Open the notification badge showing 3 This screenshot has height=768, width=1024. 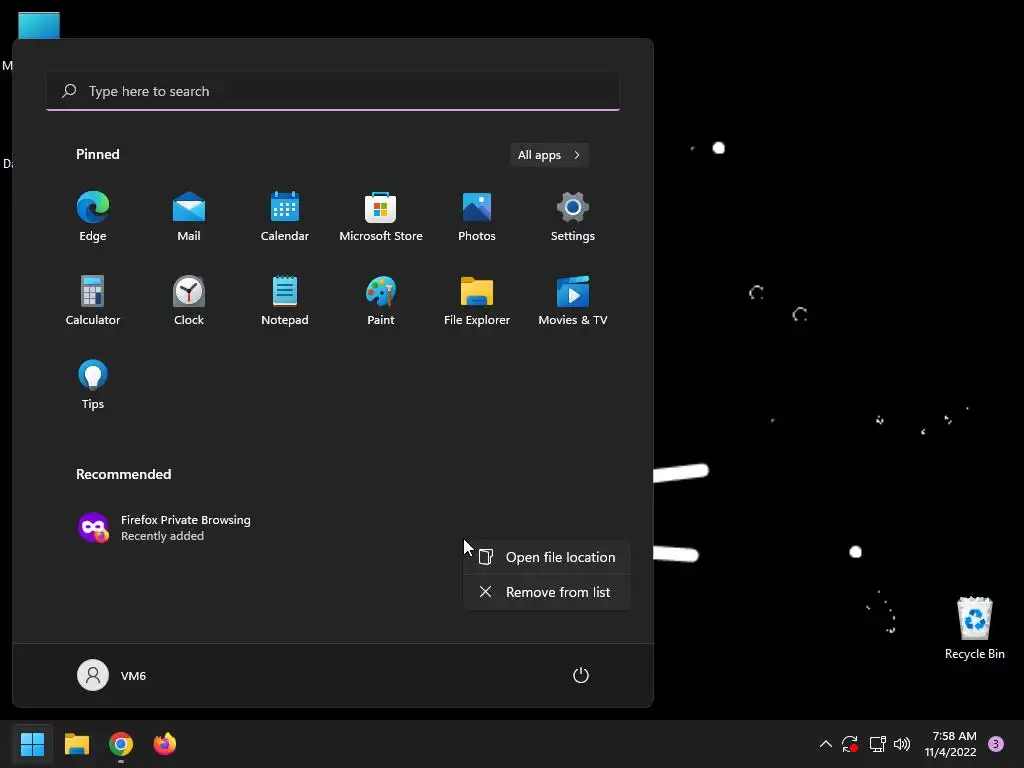point(996,744)
